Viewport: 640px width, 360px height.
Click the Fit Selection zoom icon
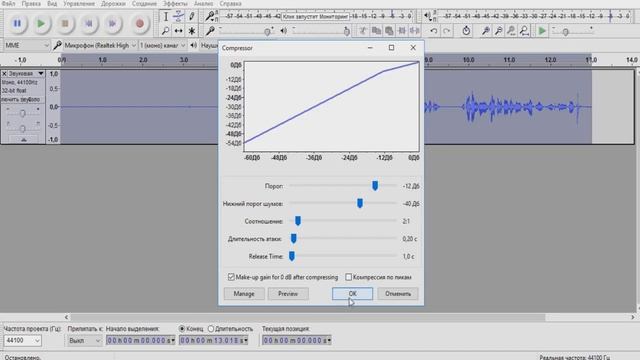[511, 31]
